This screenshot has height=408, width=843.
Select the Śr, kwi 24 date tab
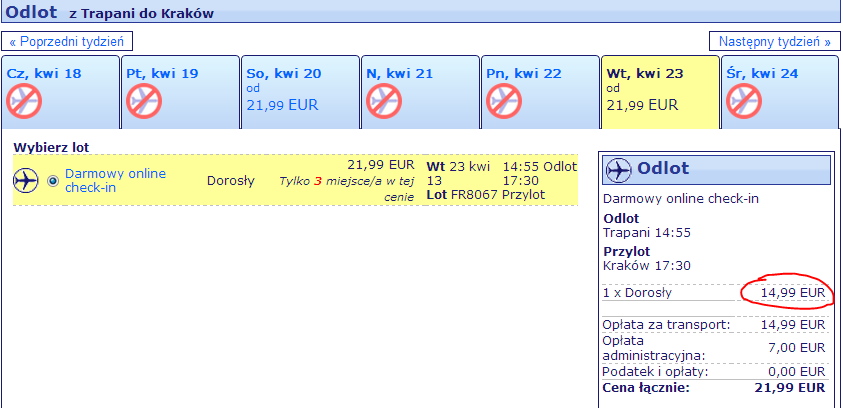point(780,92)
